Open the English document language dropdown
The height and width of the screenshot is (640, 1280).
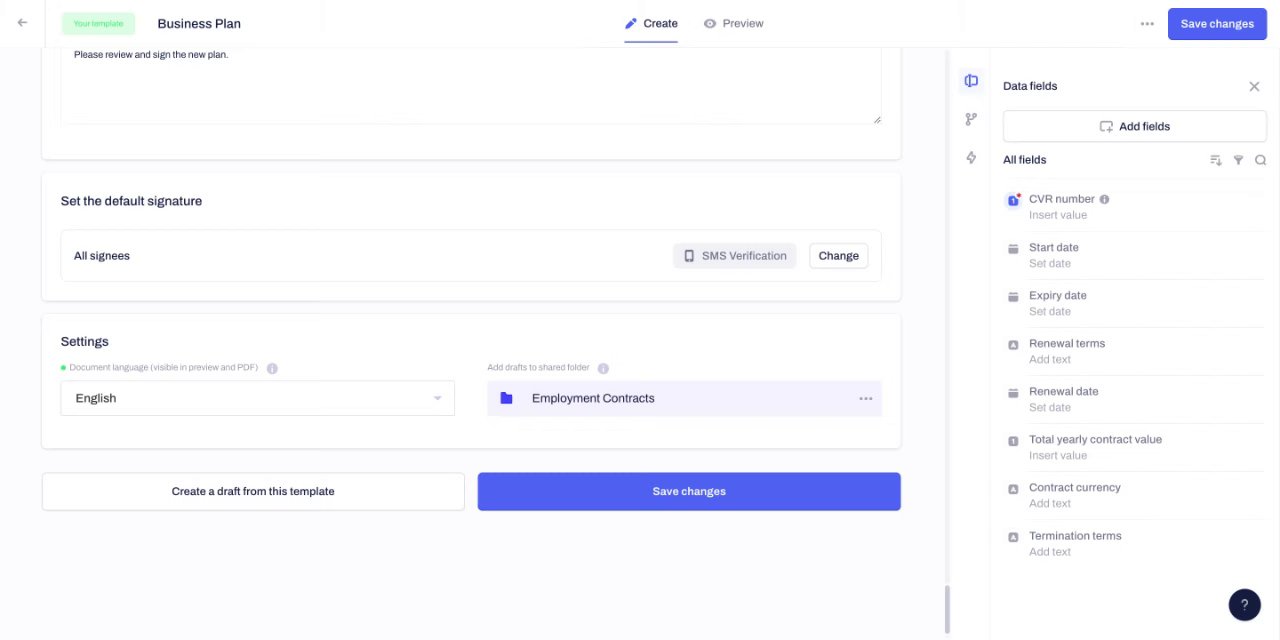[x=257, y=398]
